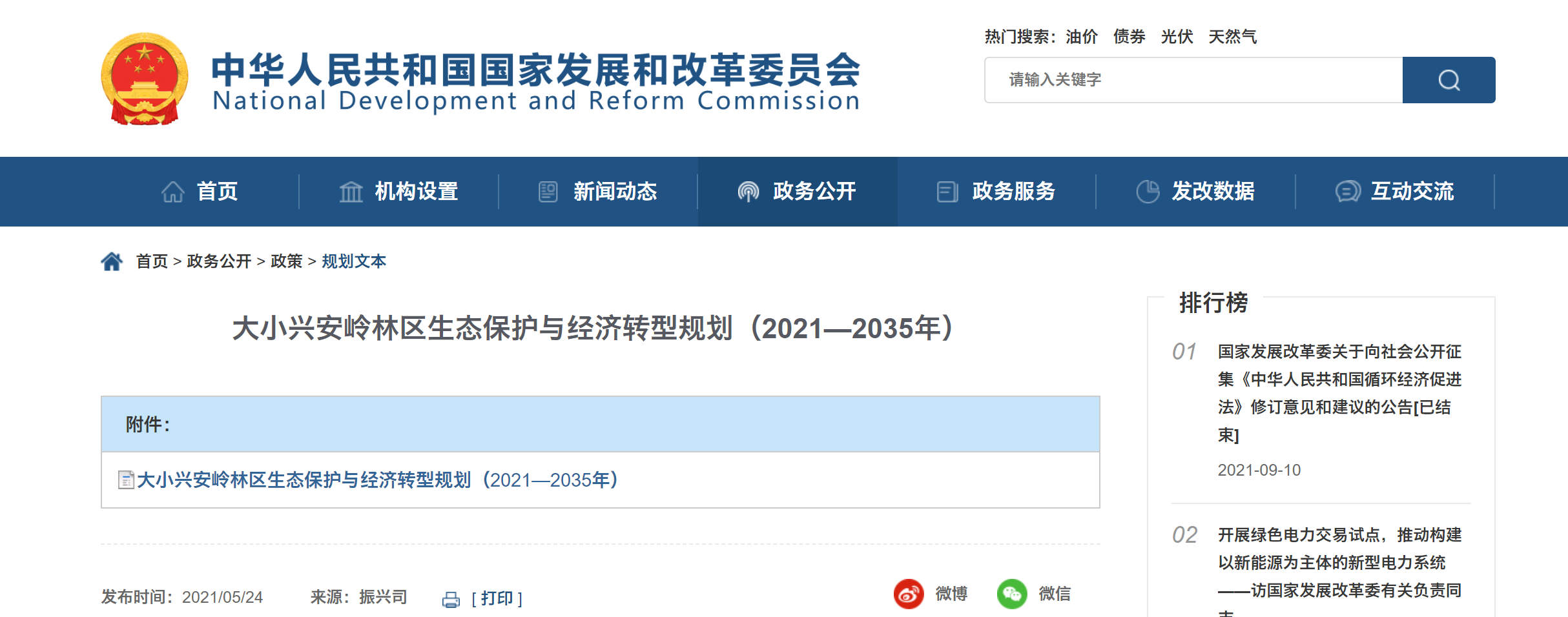Viewport: 1568px width, 617px height.
Task: Share via the Weibo icon
Action: click(909, 593)
